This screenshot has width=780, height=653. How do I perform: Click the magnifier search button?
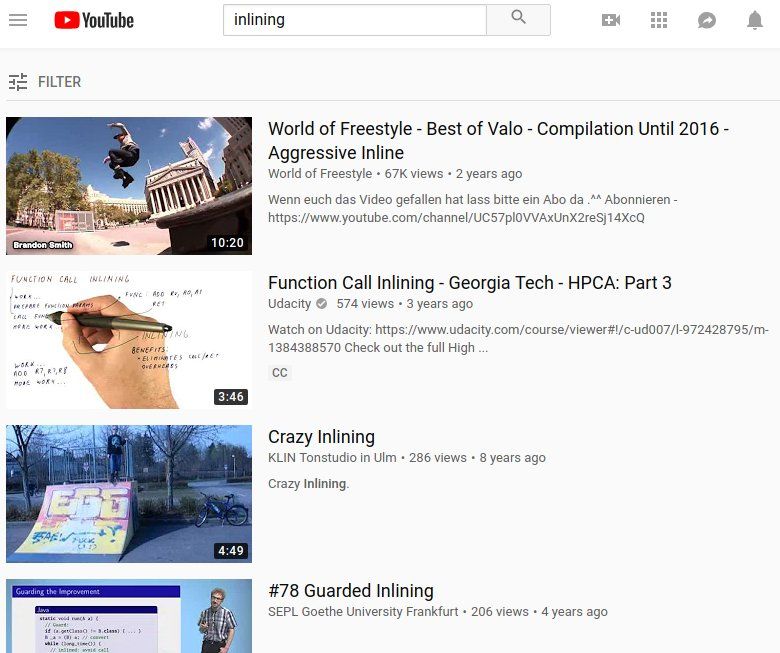tap(518, 20)
